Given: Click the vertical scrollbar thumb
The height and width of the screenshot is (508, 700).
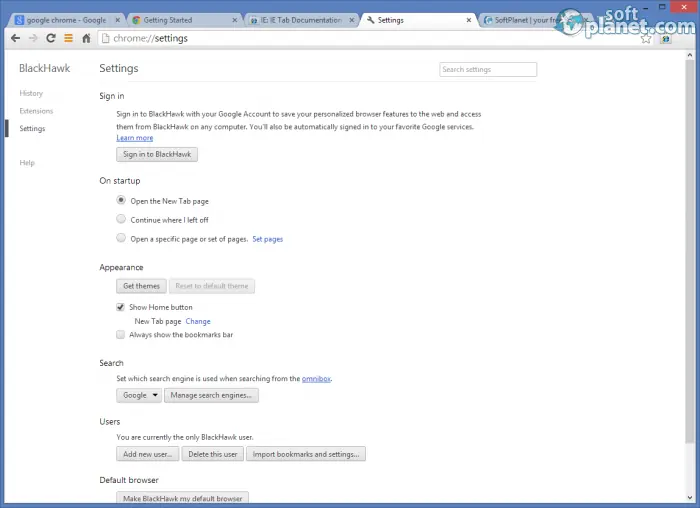Looking at the screenshot, I should click(690, 252).
